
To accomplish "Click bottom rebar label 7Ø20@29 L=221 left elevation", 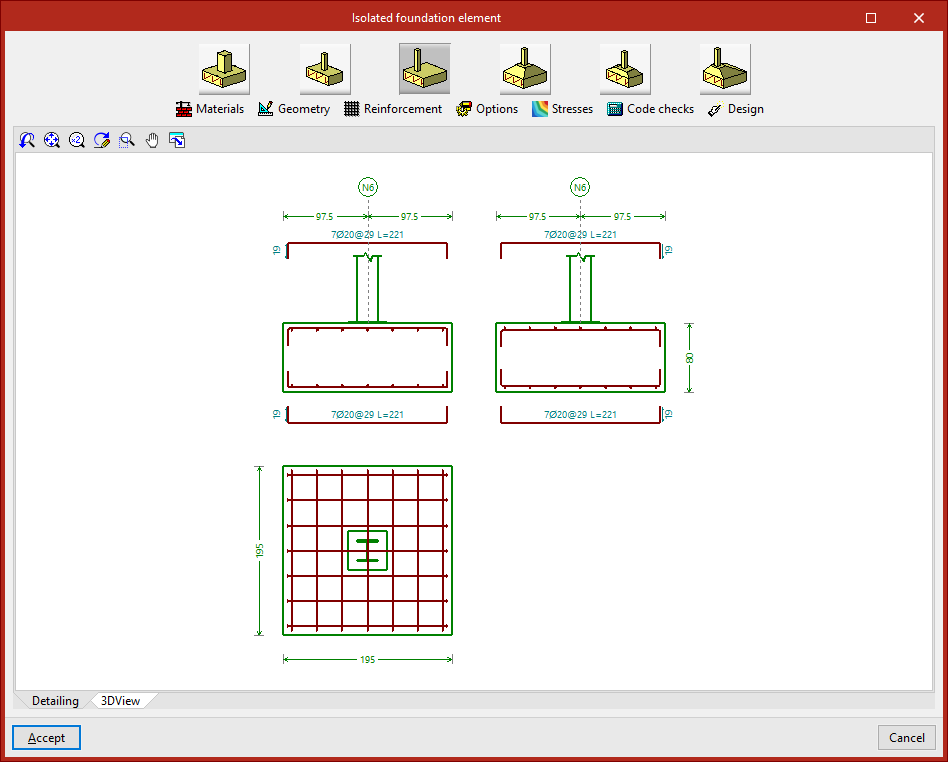I will 367,415.
